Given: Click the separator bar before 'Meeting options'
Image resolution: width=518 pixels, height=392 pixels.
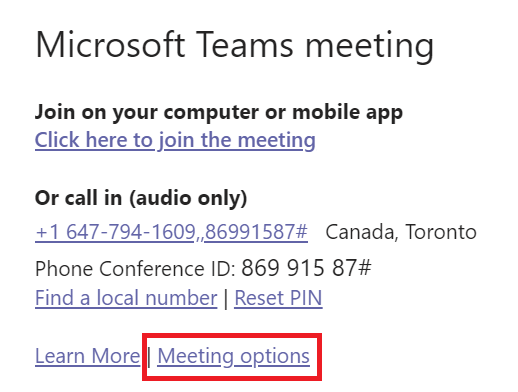Looking at the screenshot, I should (x=149, y=357).
